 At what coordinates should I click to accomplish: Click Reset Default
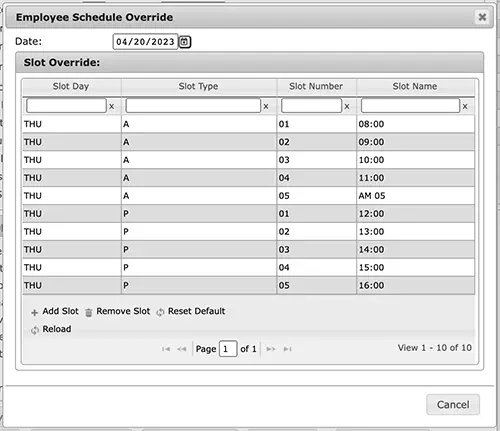click(x=191, y=311)
